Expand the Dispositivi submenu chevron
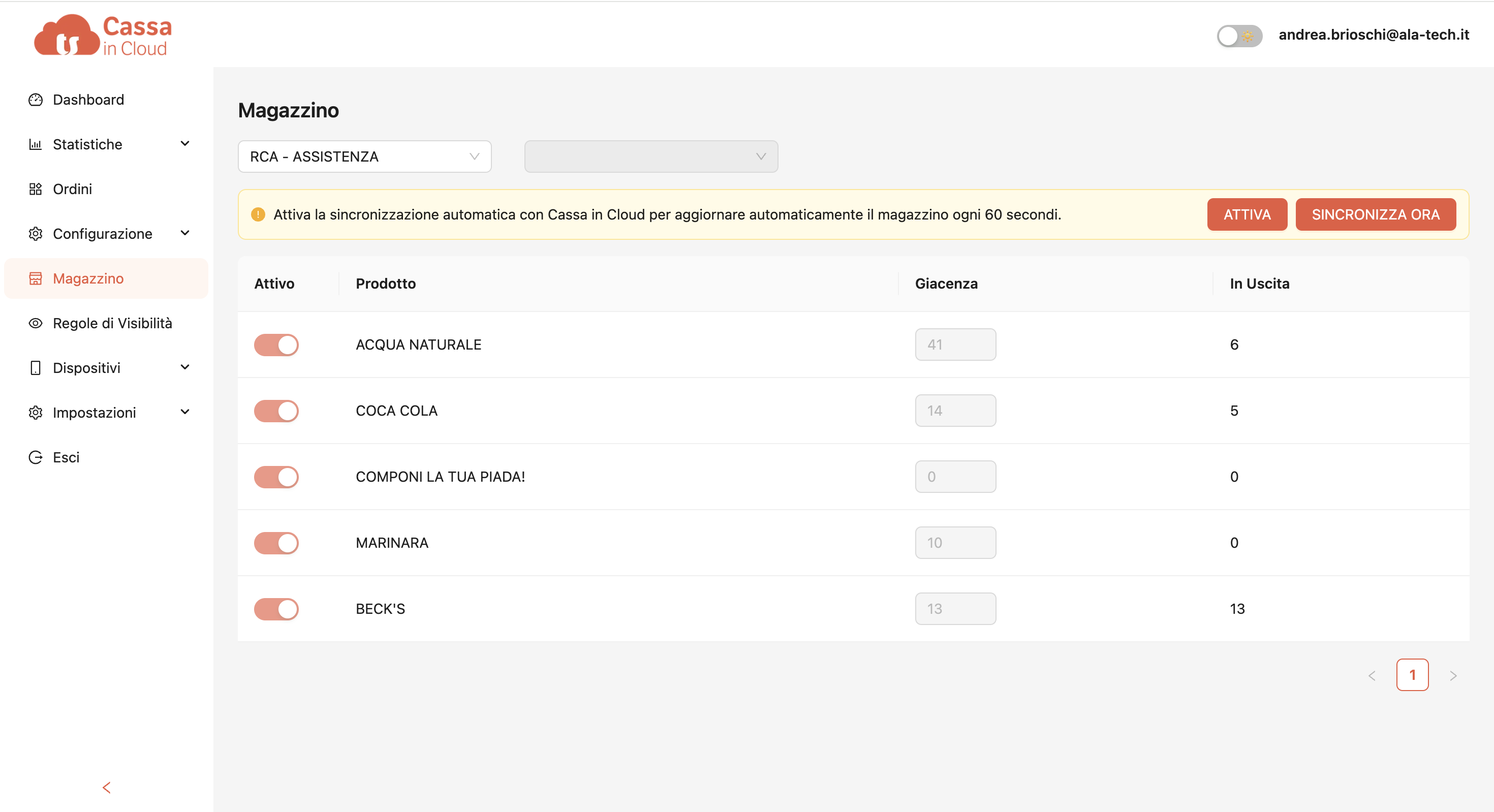This screenshot has width=1494, height=812. click(x=185, y=368)
